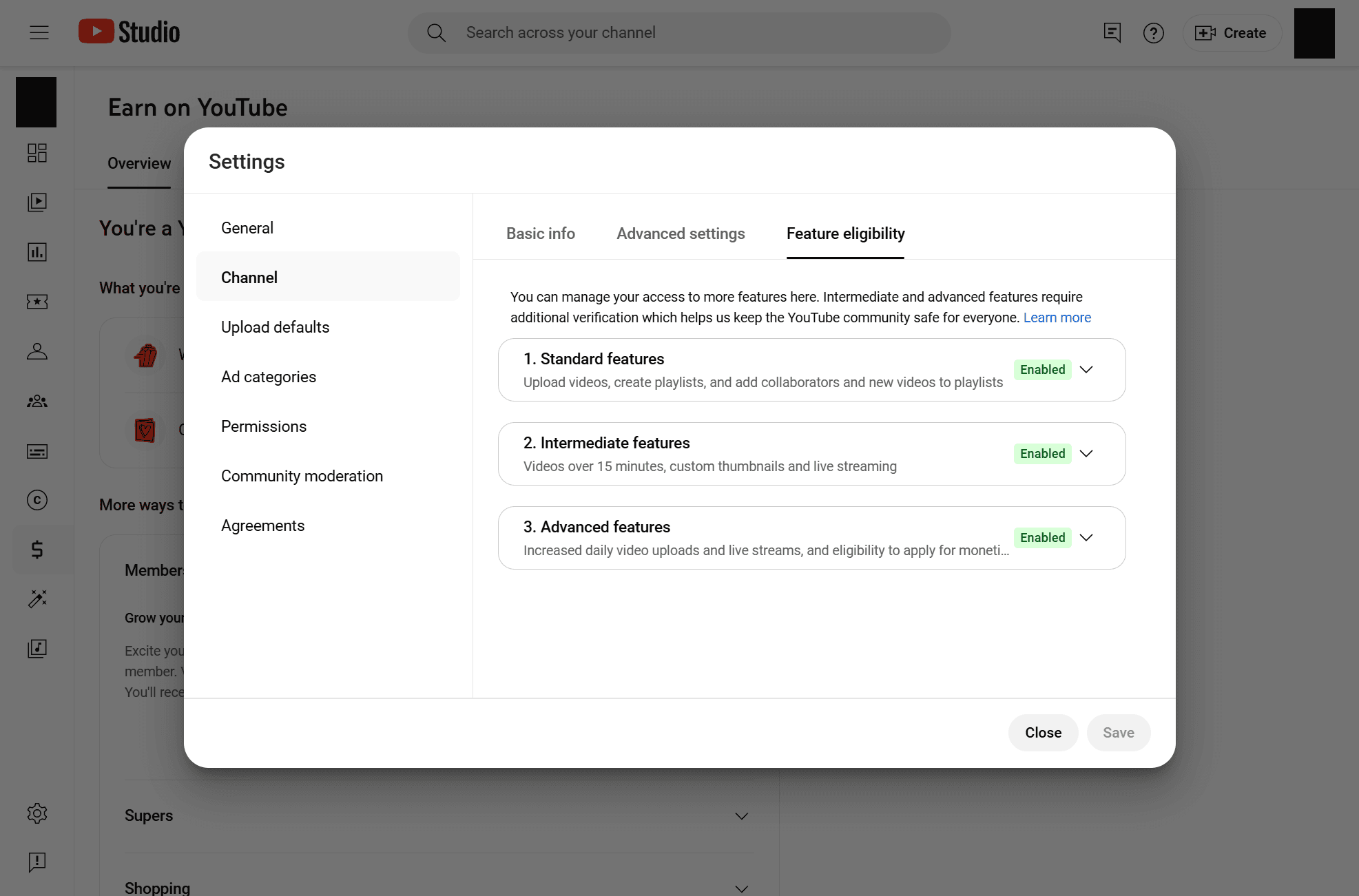
Task: Select Ad categories in Settings
Action: coord(328,377)
